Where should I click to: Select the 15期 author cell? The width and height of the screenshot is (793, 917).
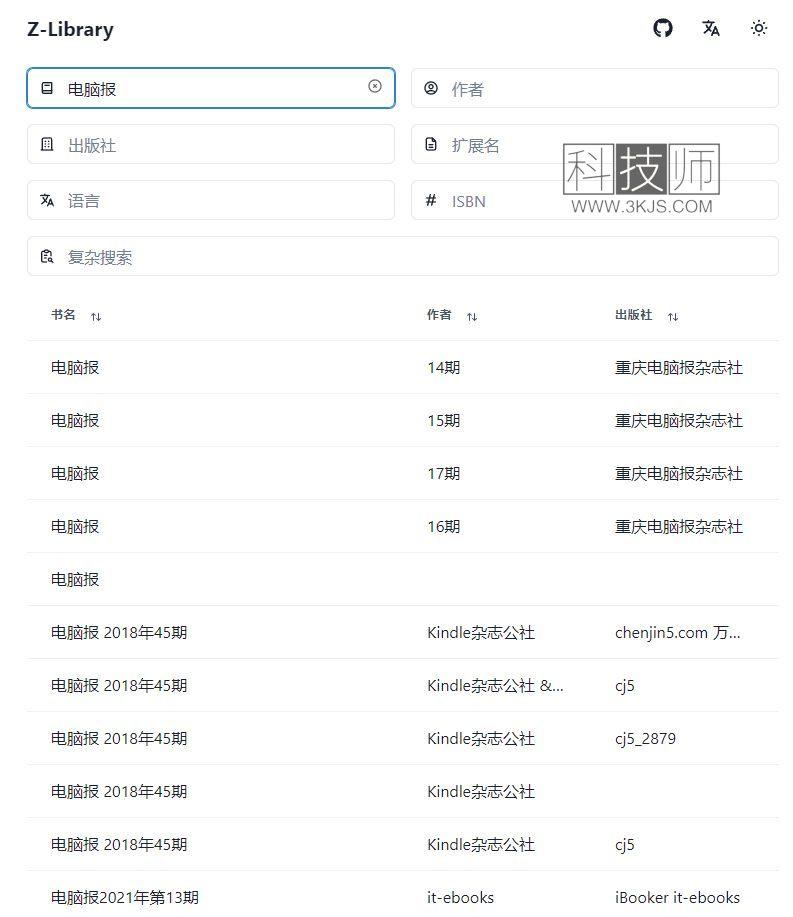[444, 420]
